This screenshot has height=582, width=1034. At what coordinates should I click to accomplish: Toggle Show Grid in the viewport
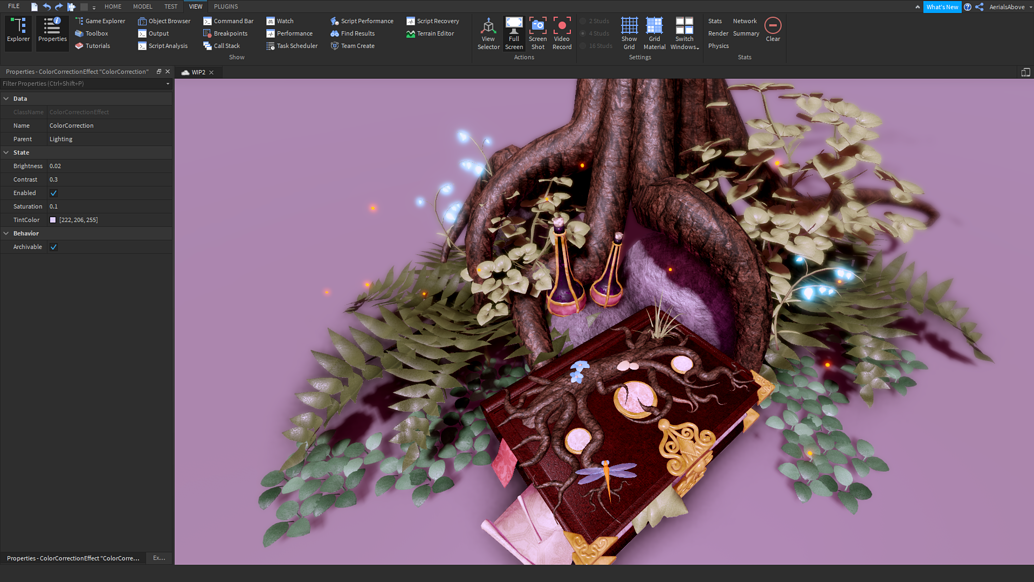click(x=629, y=33)
